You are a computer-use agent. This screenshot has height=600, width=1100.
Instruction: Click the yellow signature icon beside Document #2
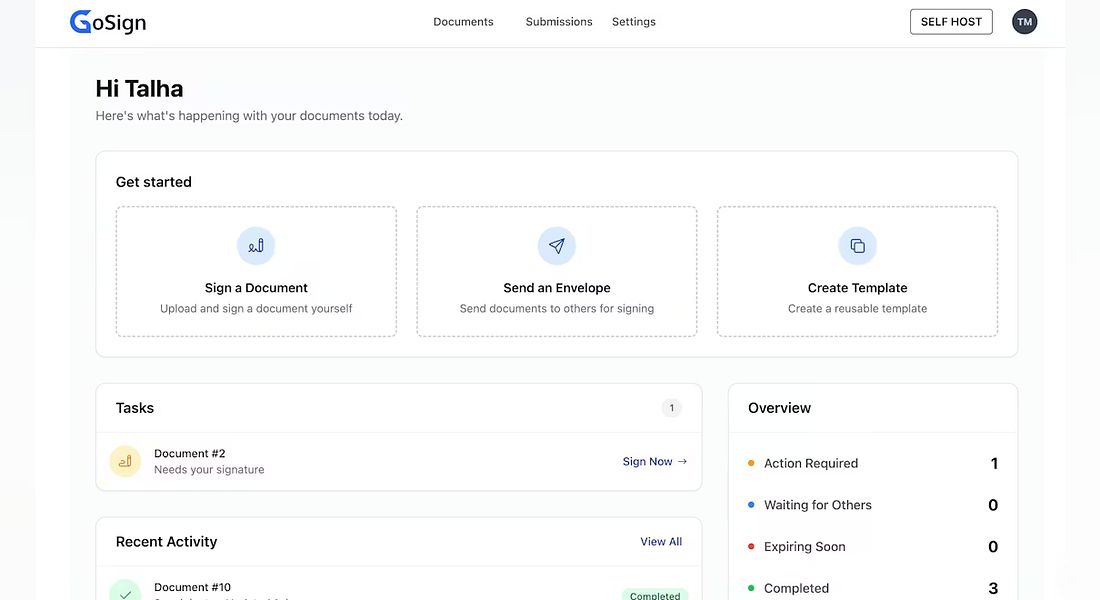coord(125,461)
